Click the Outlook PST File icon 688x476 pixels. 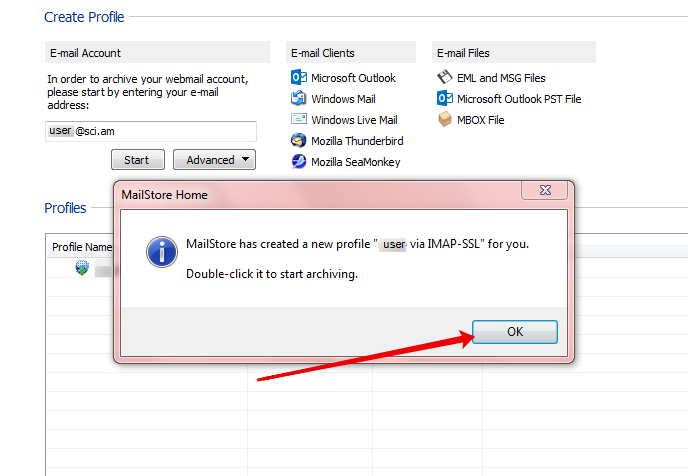[x=444, y=98]
